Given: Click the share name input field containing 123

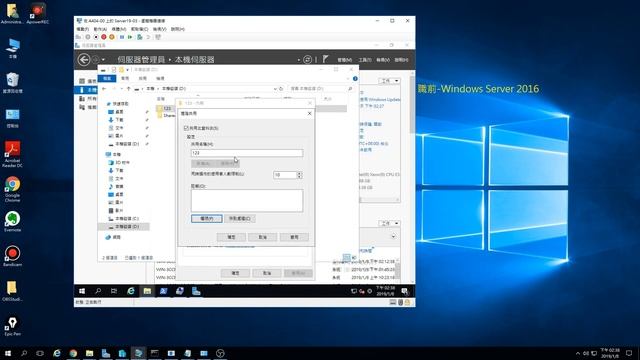Looking at the screenshot, I should [x=247, y=153].
